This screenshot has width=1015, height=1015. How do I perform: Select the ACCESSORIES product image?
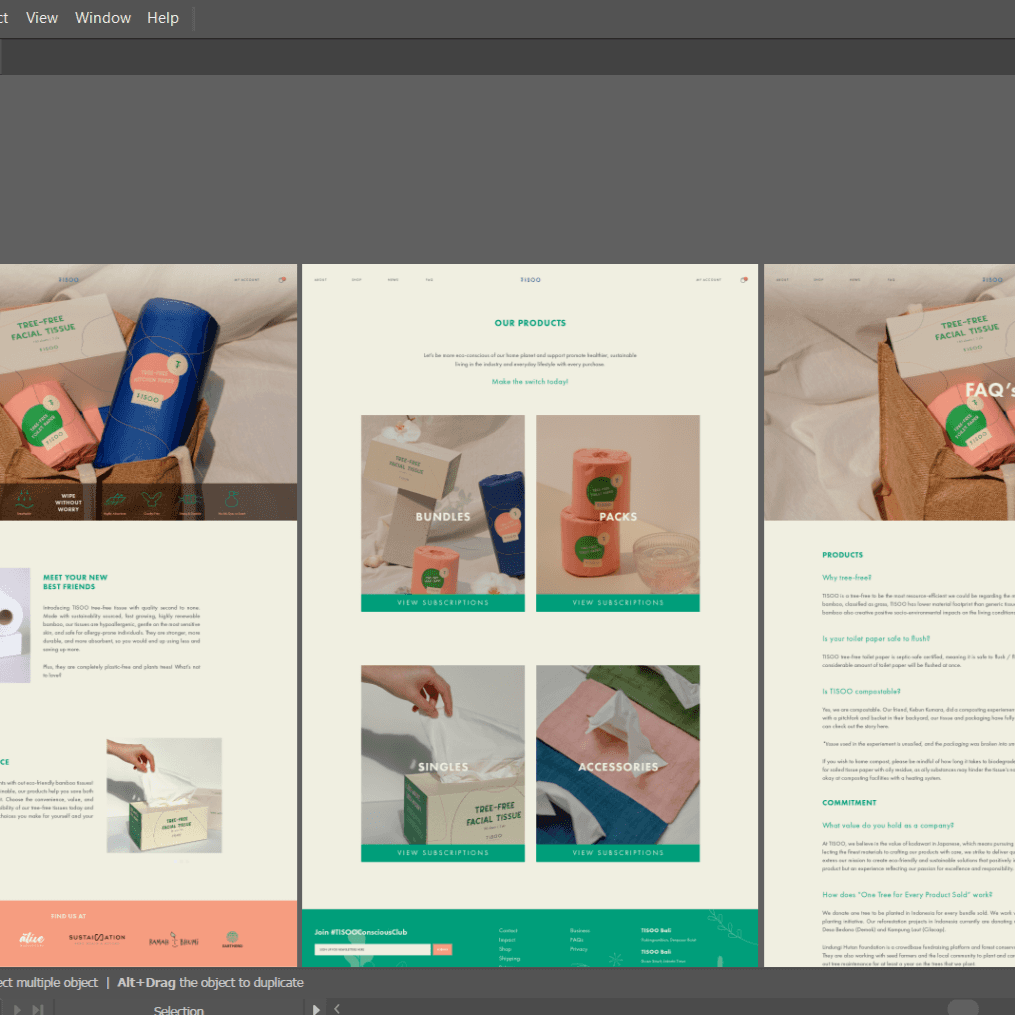point(618,755)
